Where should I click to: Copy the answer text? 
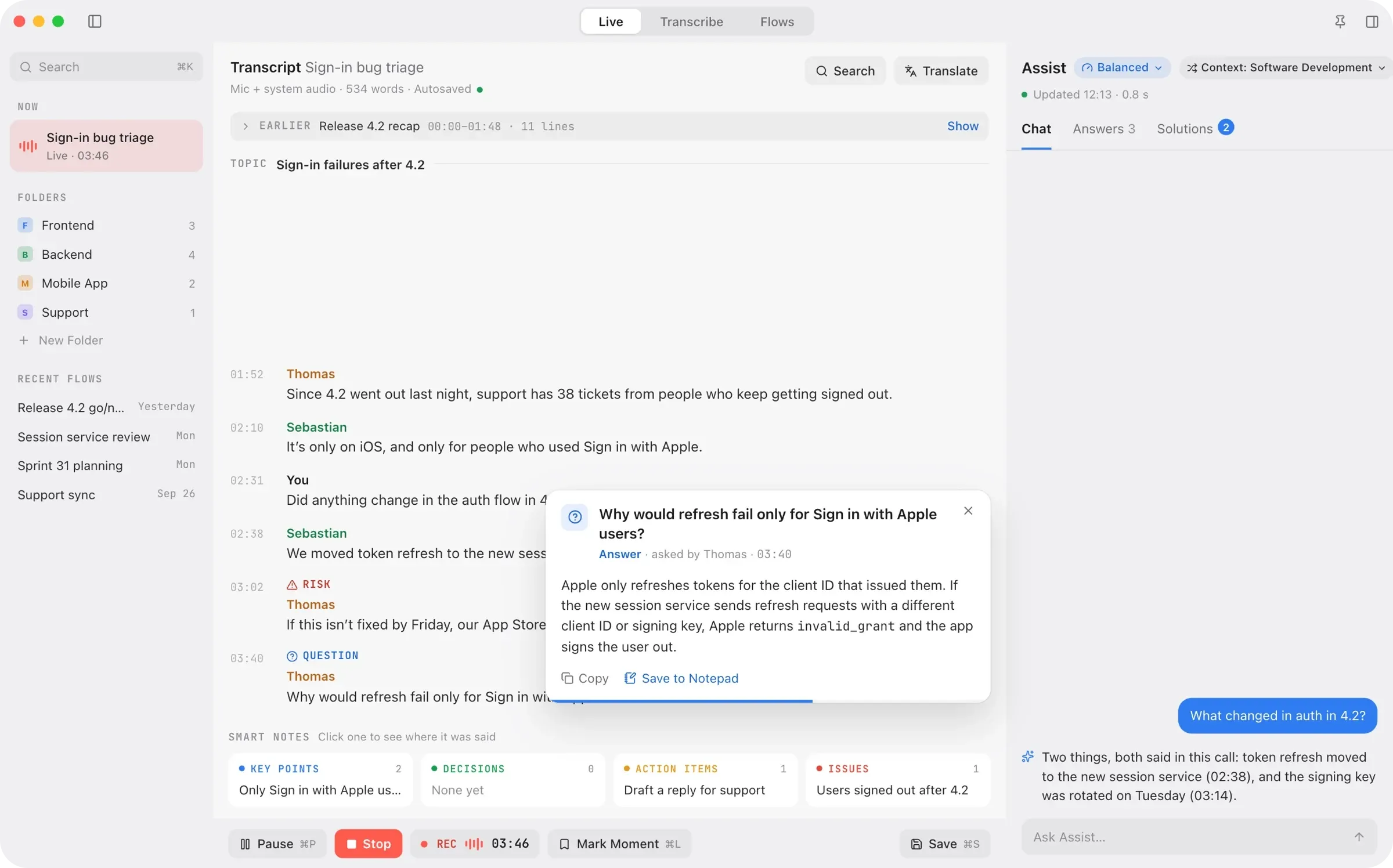click(x=584, y=678)
